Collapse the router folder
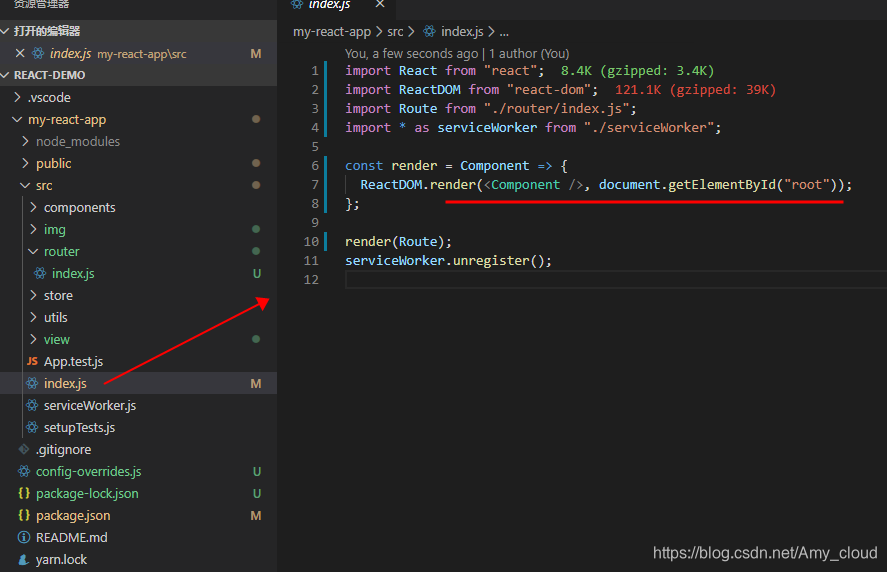This screenshot has width=887, height=572. tap(33, 251)
